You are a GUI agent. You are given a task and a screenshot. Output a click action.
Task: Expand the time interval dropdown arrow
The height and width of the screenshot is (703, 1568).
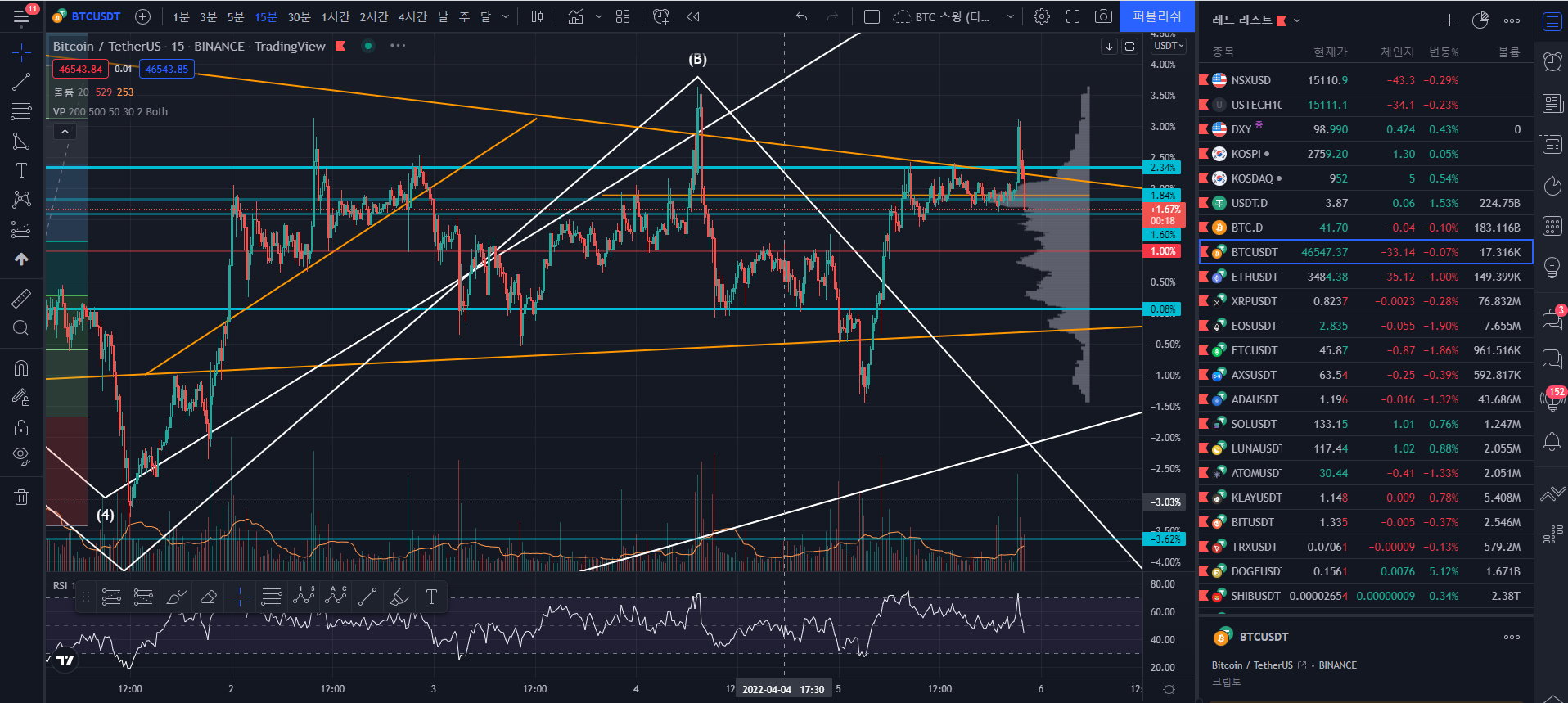click(x=506, y=16)
